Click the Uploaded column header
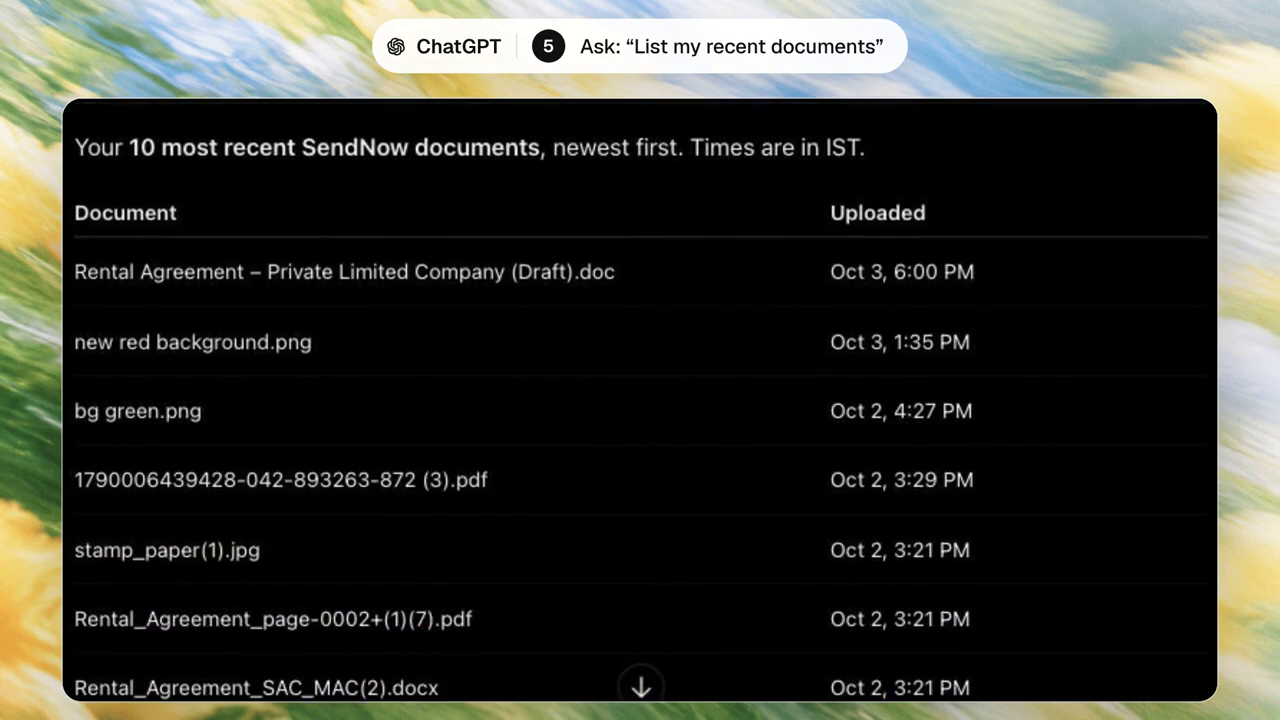This screenshot has height=720, width=1280. [x=878, y=213]
